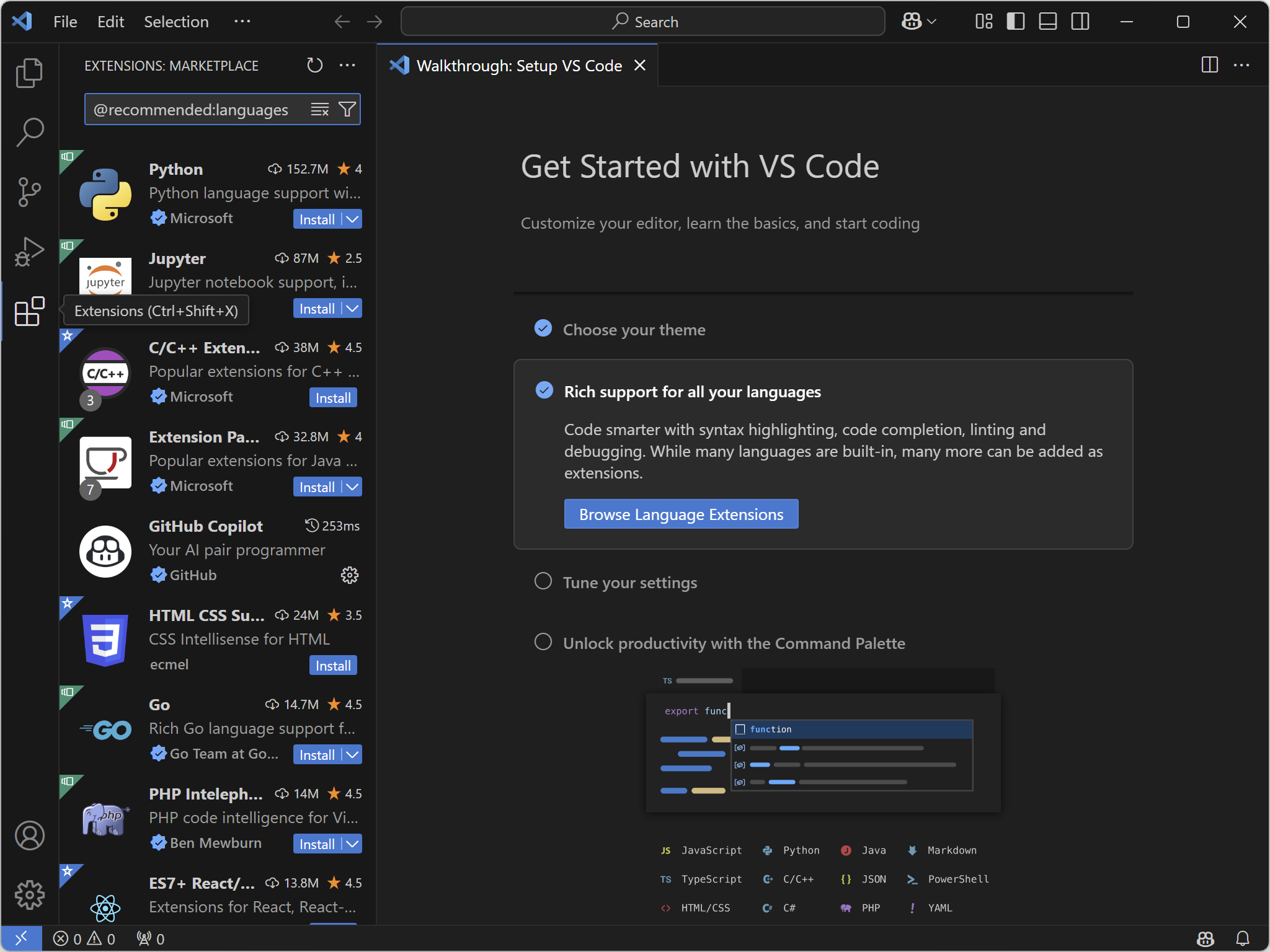Refresh the extensions marketplace list
Image resolution: width=1270 pixels, height=952 pixels.
coord(314,65)
